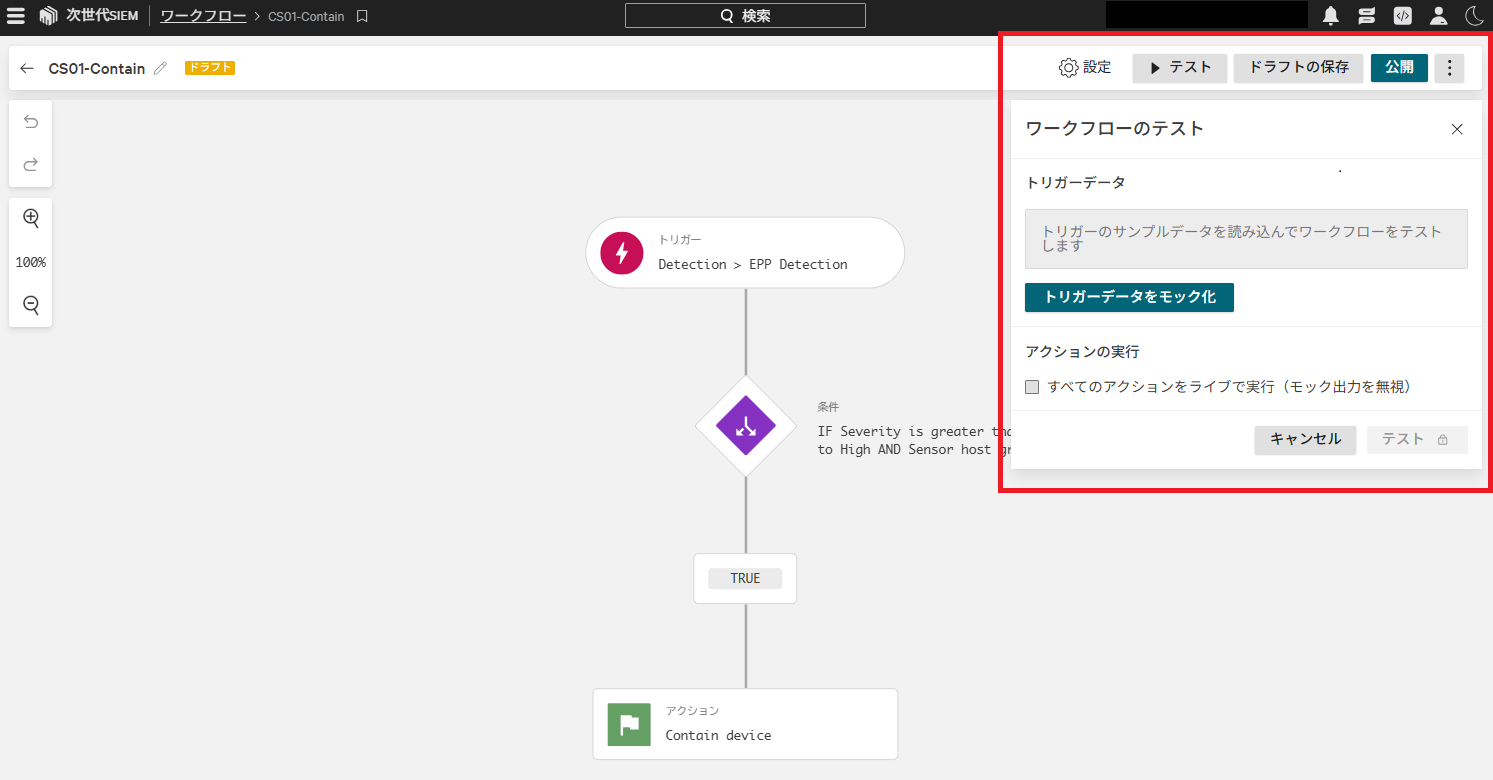Click the トリガーデータをモック化 button
This screenshot has height=780, width=1493.
[x=1128, y=297]
